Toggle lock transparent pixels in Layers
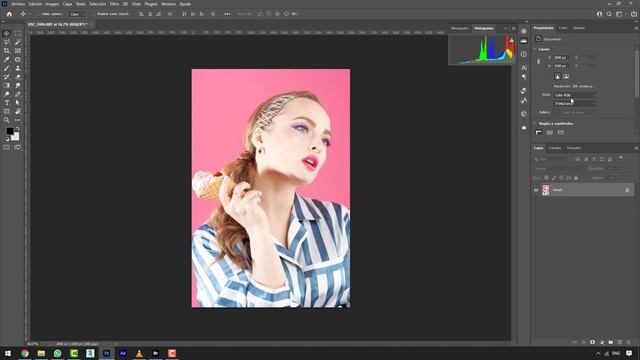Viewport: 640px width, 360px height. (x=547, y=178)
